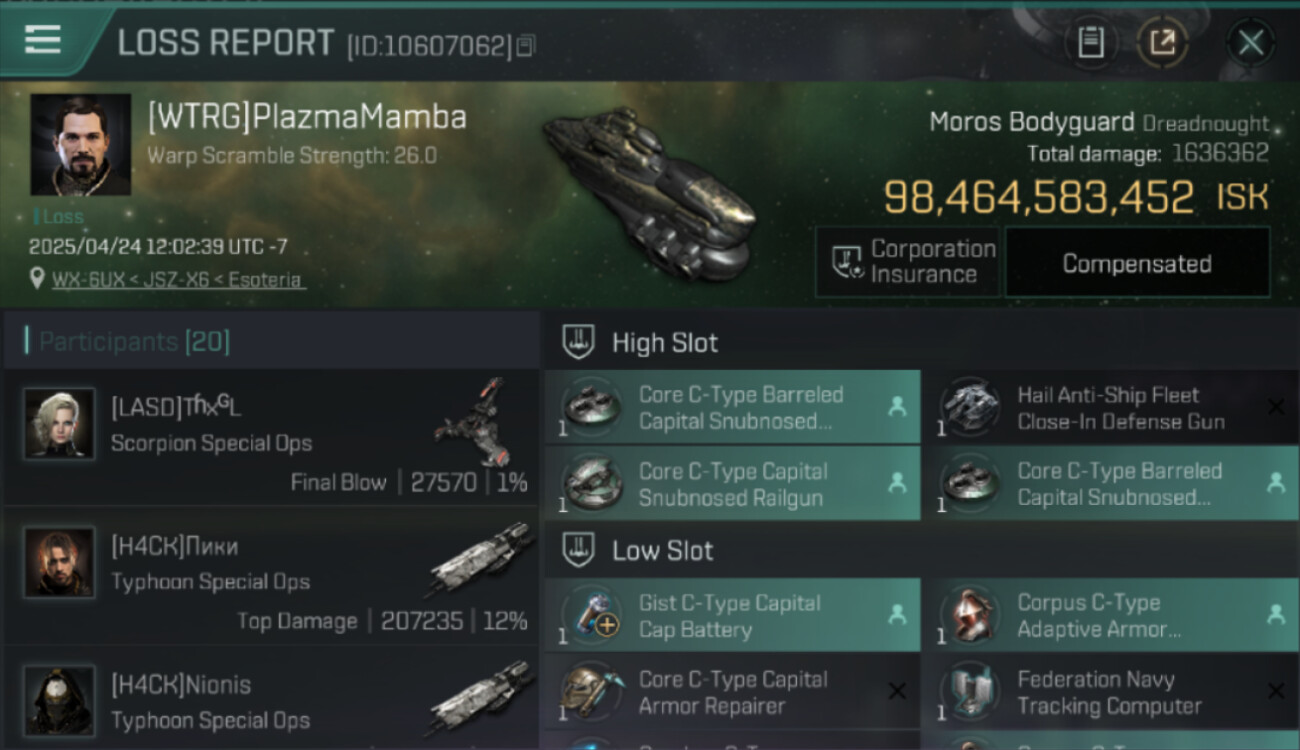Image resolution: width=1300 pixels, height=750 pixels.
Task: Click Nionis's pilot portrait
Action: [x=60, y=699]
